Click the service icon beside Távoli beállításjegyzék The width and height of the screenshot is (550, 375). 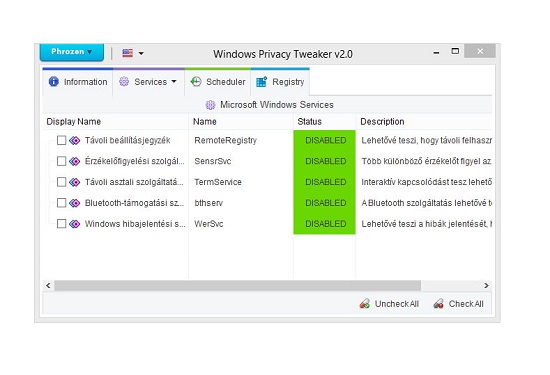point(74,141)
